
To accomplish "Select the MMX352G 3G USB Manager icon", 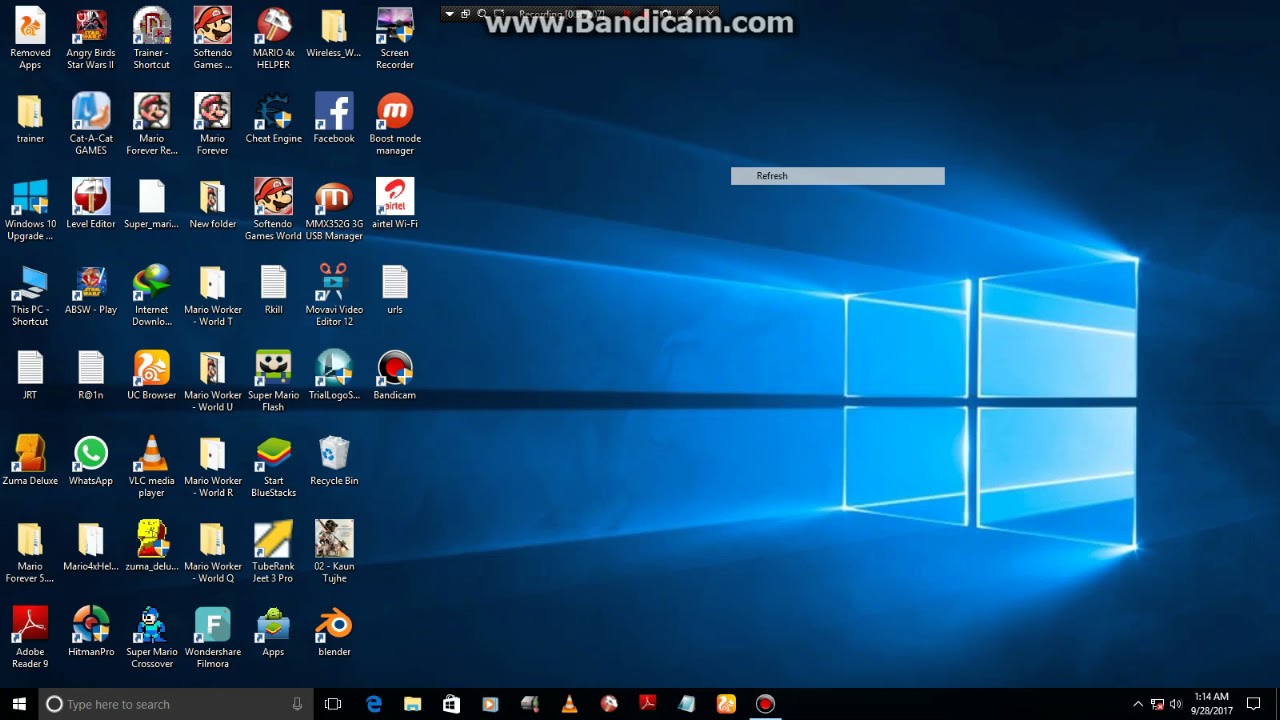I will pos(334,211).
